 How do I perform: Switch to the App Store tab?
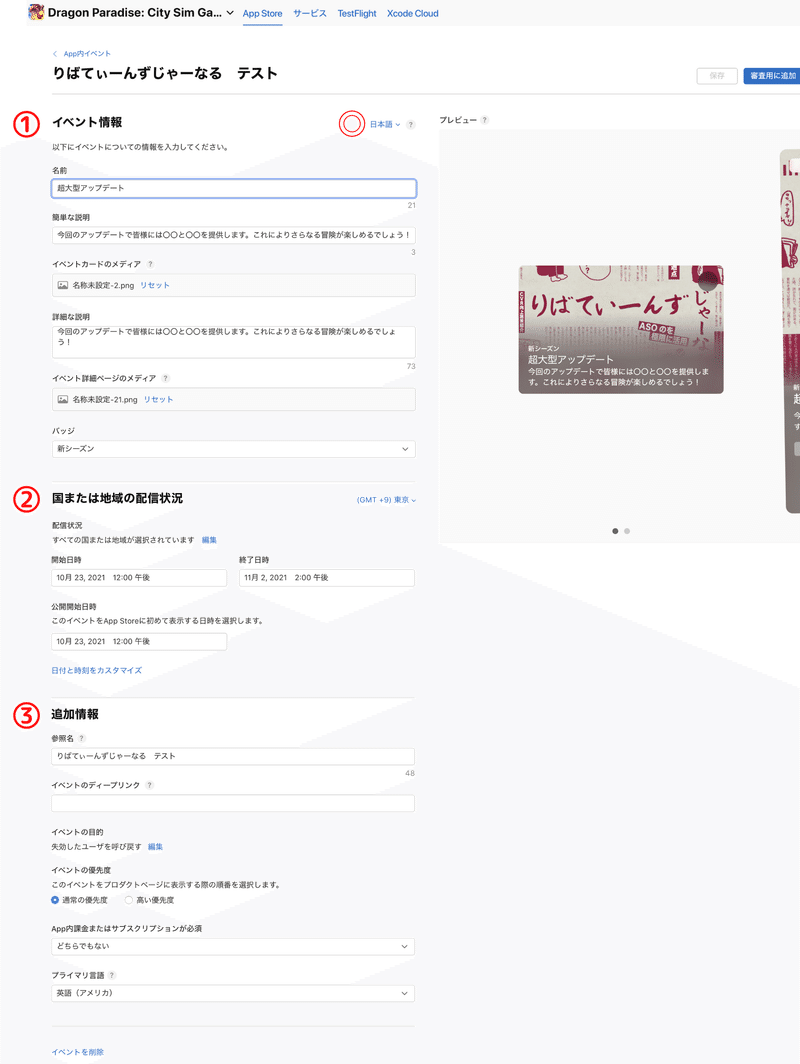click(263, 14)
